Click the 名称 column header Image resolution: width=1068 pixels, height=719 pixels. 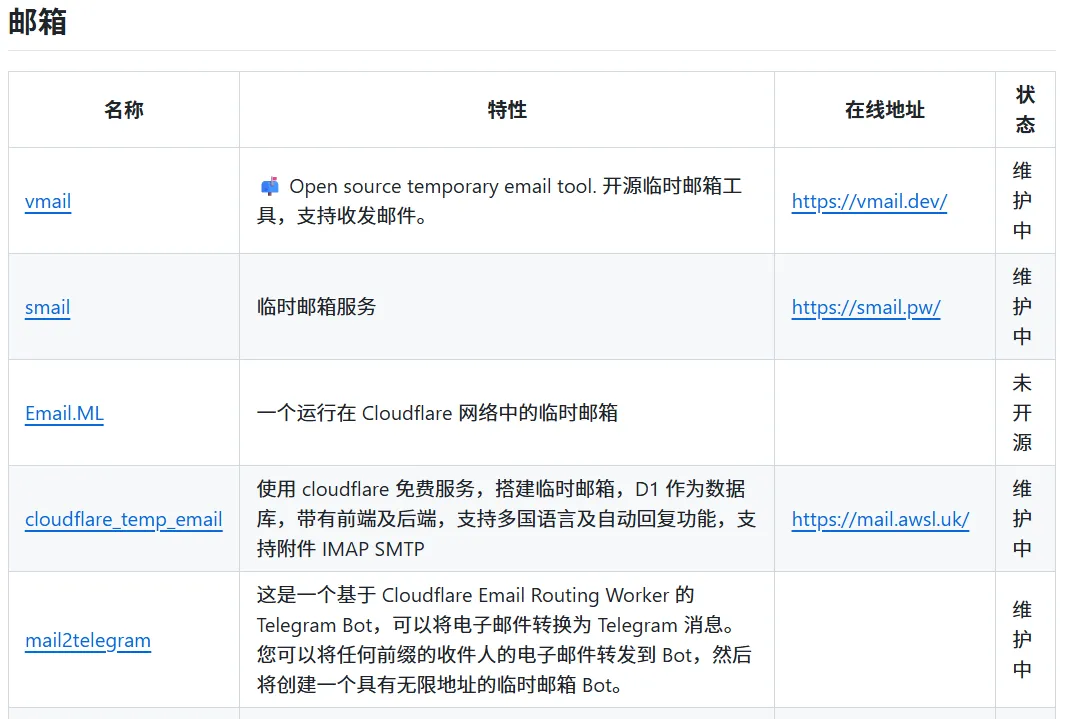[124, 110]
